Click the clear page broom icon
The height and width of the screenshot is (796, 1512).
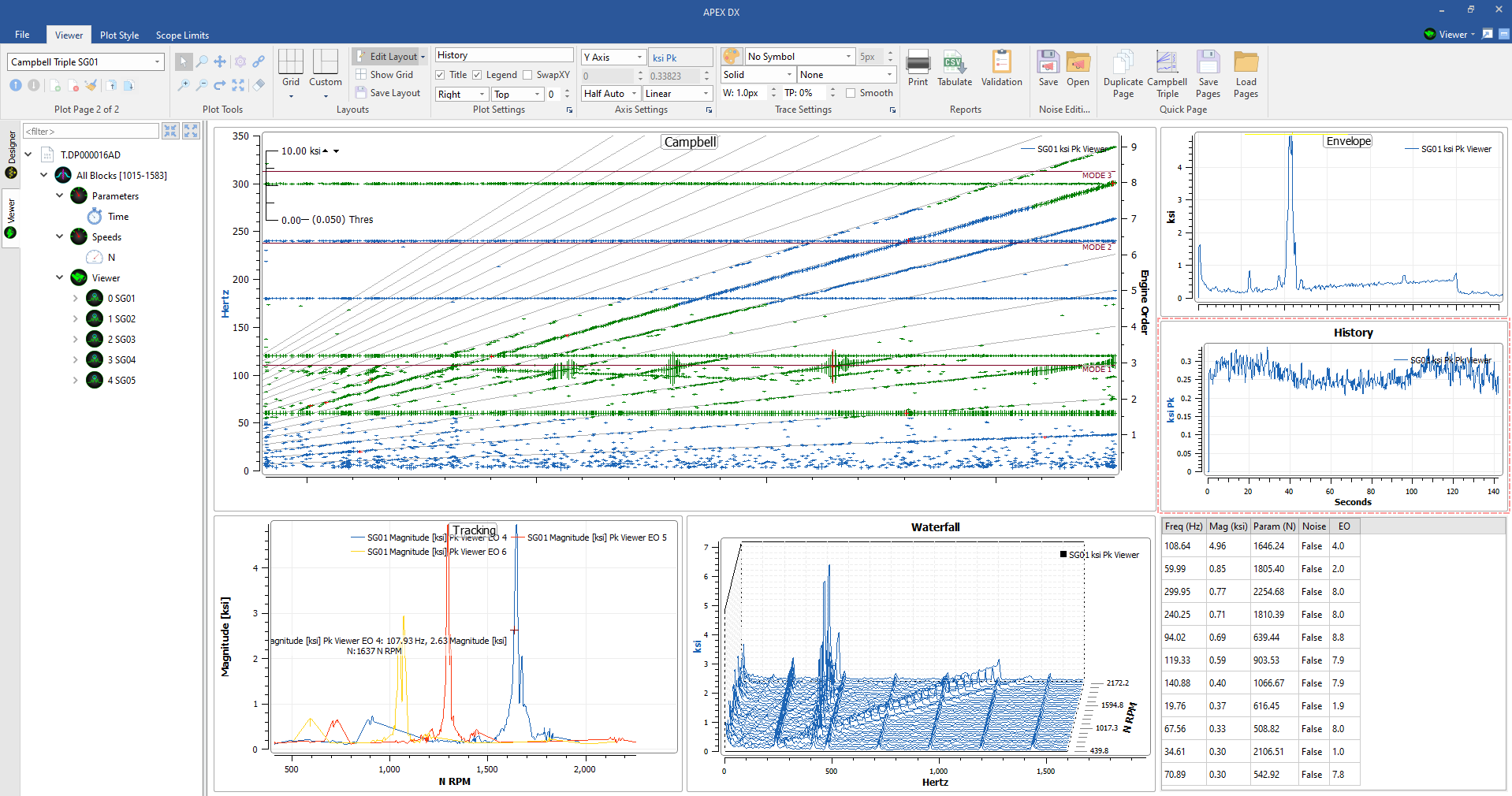[x=91, y=85]
